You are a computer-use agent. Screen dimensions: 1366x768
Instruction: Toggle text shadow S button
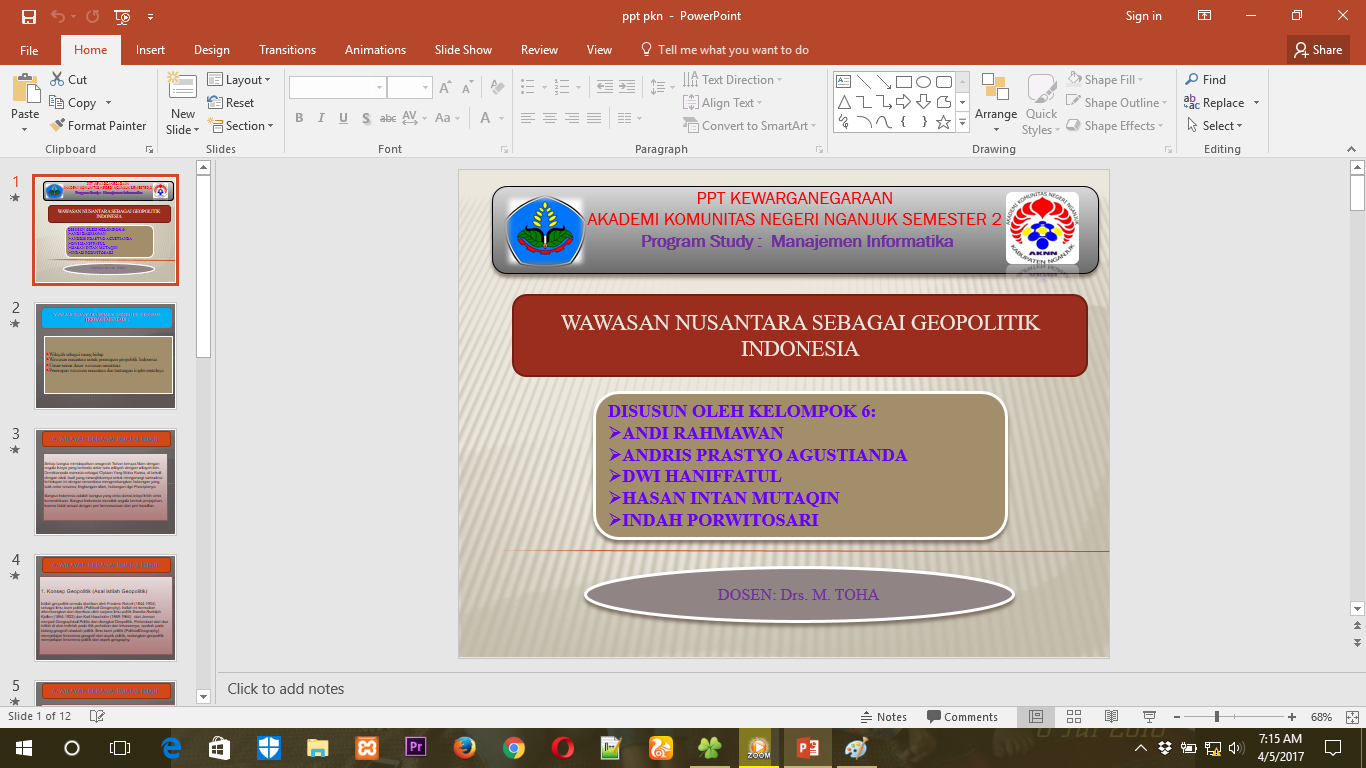(366, 118)
